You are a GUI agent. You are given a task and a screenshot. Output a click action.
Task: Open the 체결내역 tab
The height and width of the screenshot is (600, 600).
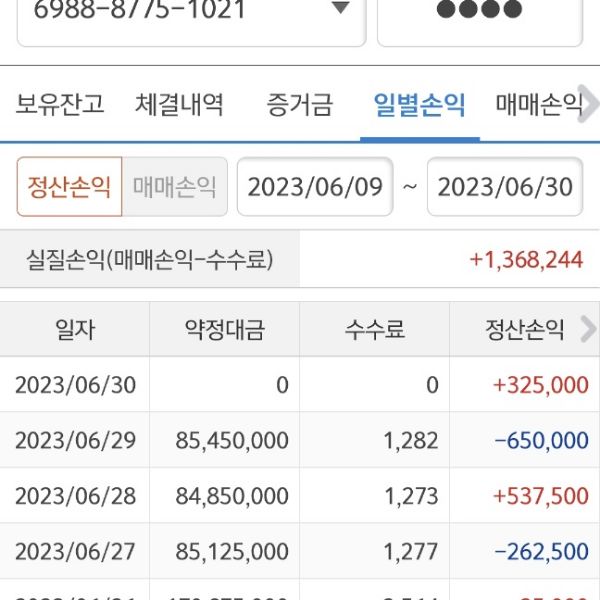pyautogui.click(x=179, y=104)
